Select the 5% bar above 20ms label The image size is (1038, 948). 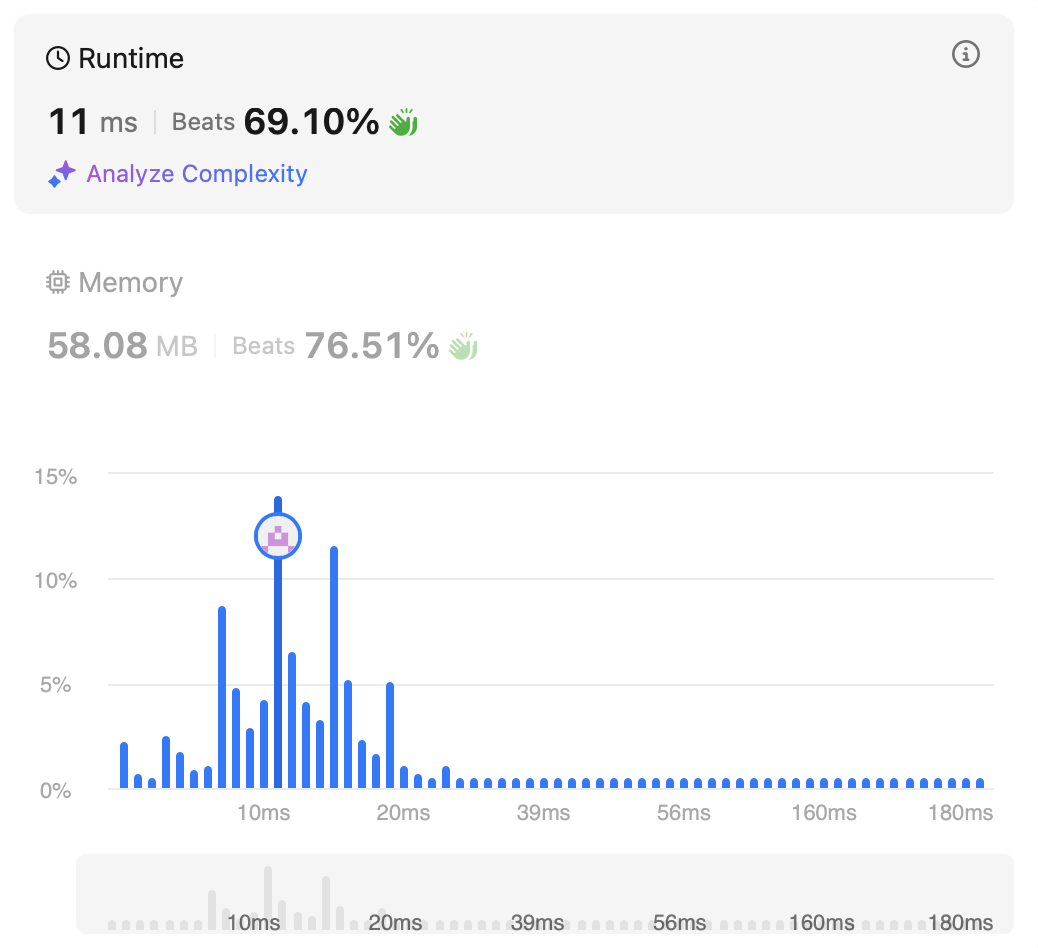point(390,735)
